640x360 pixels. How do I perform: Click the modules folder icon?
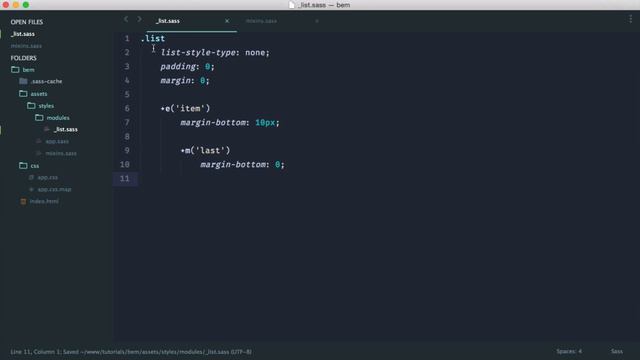39,118
